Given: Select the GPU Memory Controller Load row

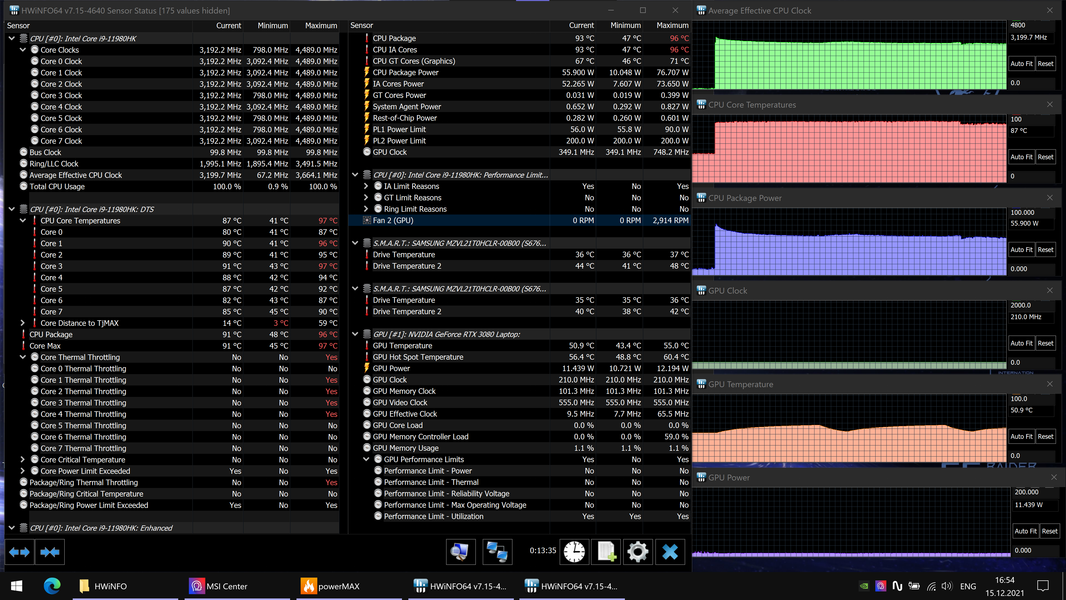Looking at the screenshot, I should point(519,436).
